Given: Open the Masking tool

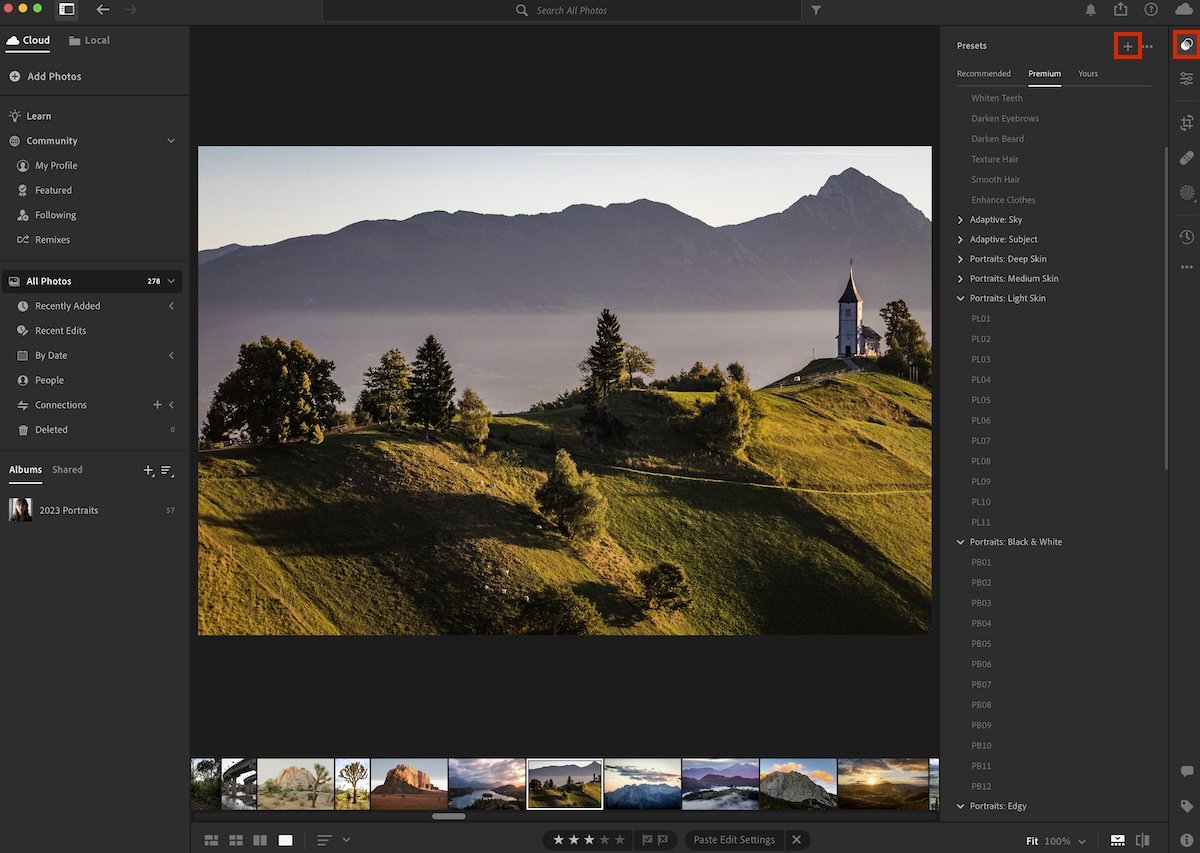Looking at the screenshot, I should [1186, 192].
